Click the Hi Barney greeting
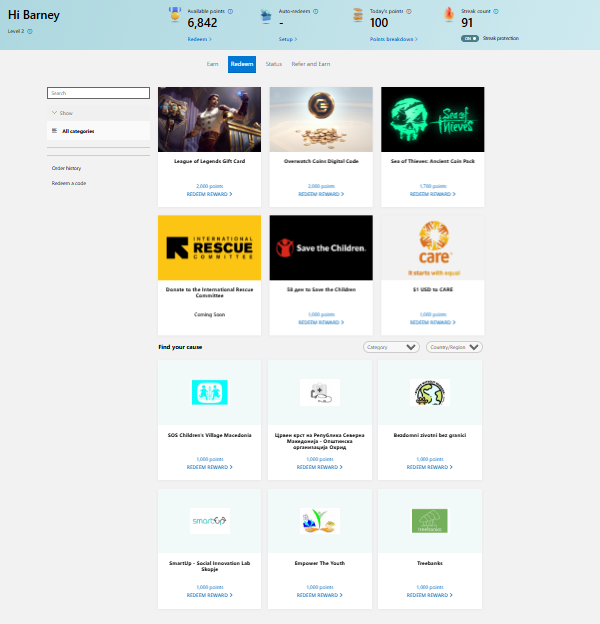600x624 pixels. pos(34,15)
